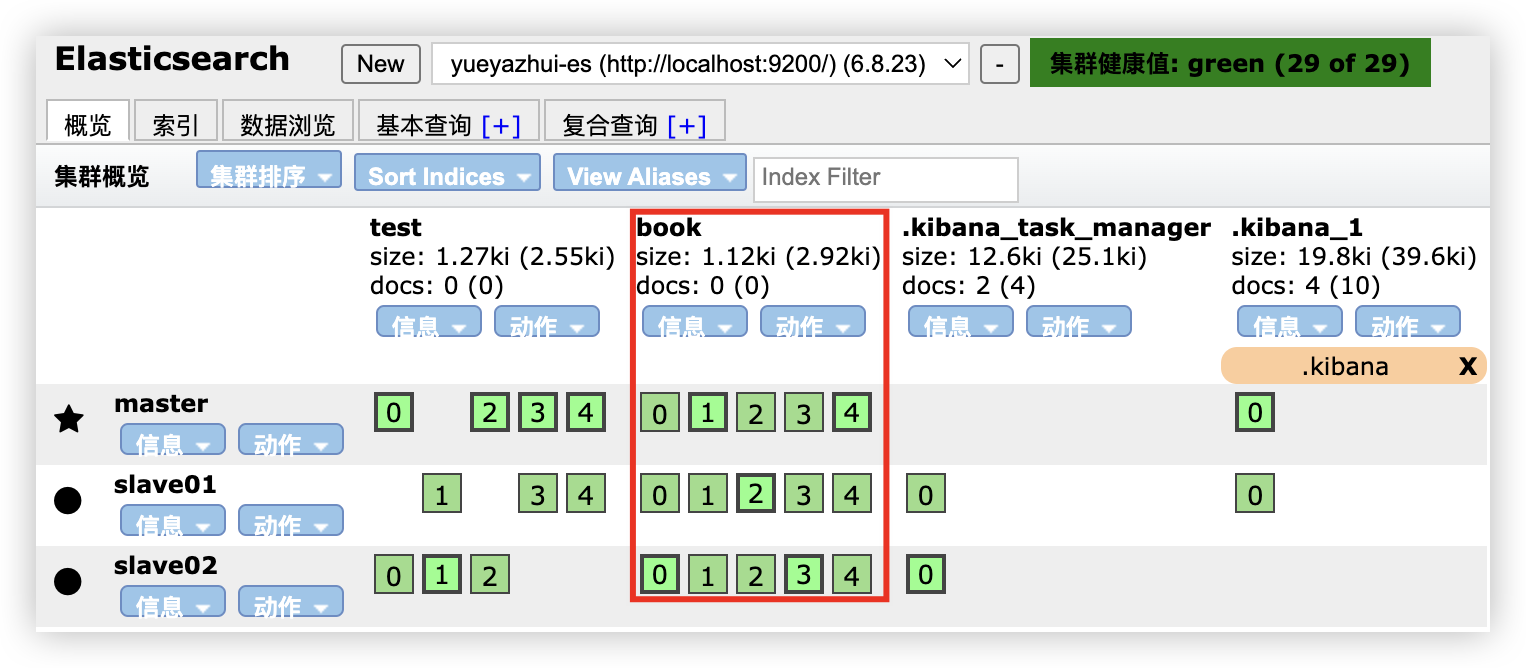The width and height of the screenshot is (1526, 668).
Task: Open 动作 menu for the slave01 node
Action: point(291,521)
